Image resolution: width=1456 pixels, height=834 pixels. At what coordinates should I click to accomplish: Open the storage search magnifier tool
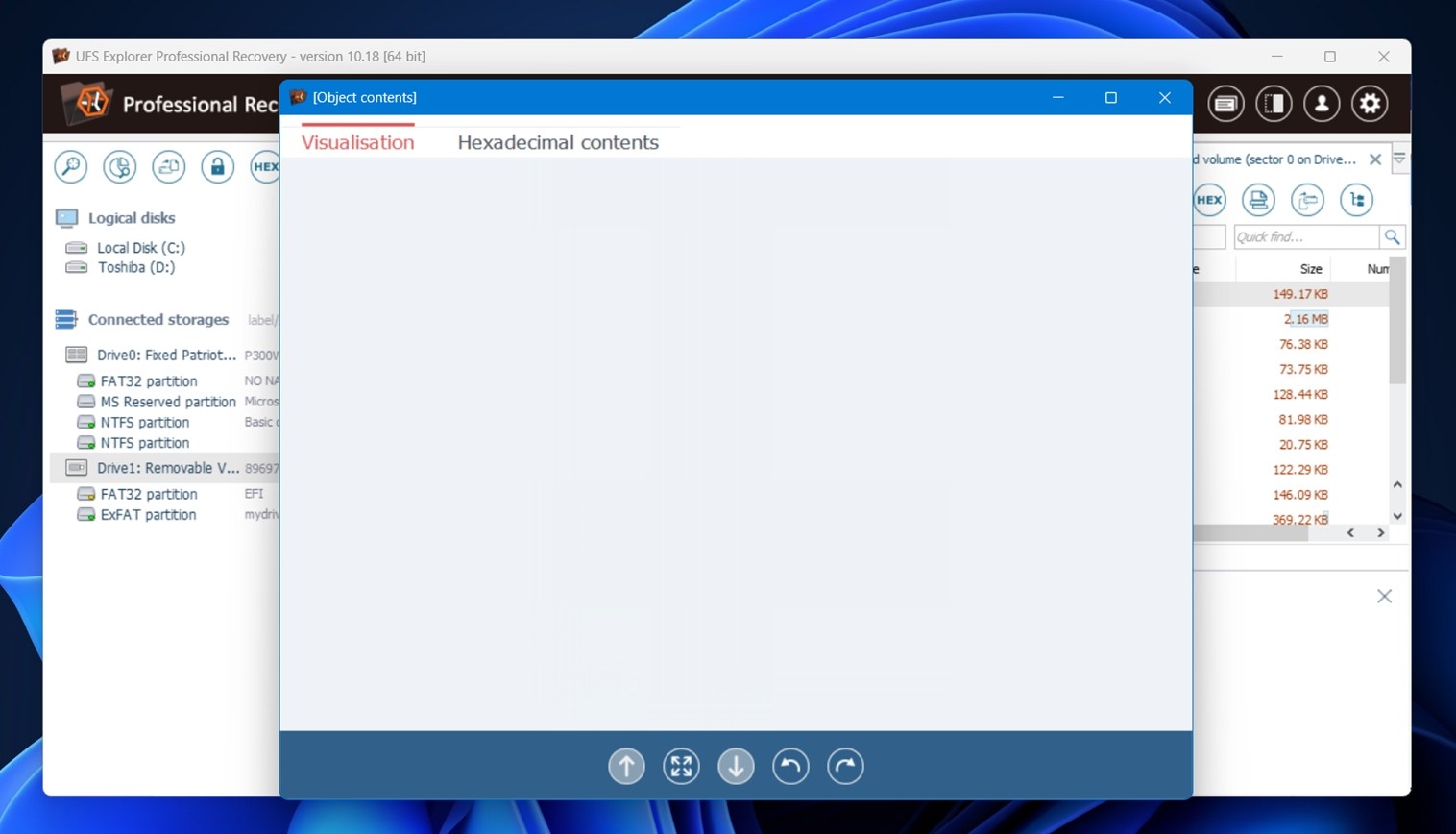(71, 167)
